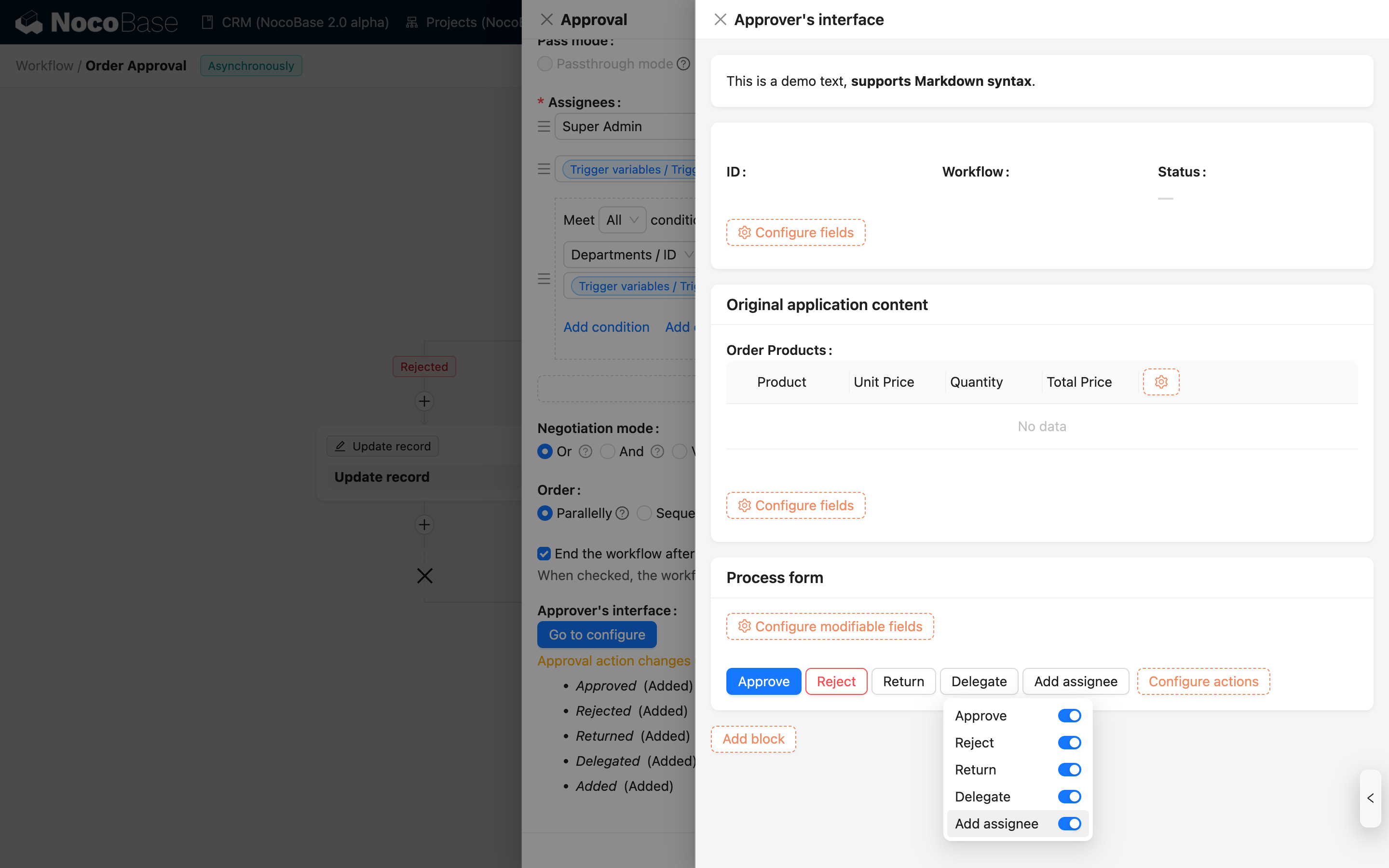Uncheck End the workflow after checkbox
This screenshot has width=1389, height=868.
click(544, 554)
